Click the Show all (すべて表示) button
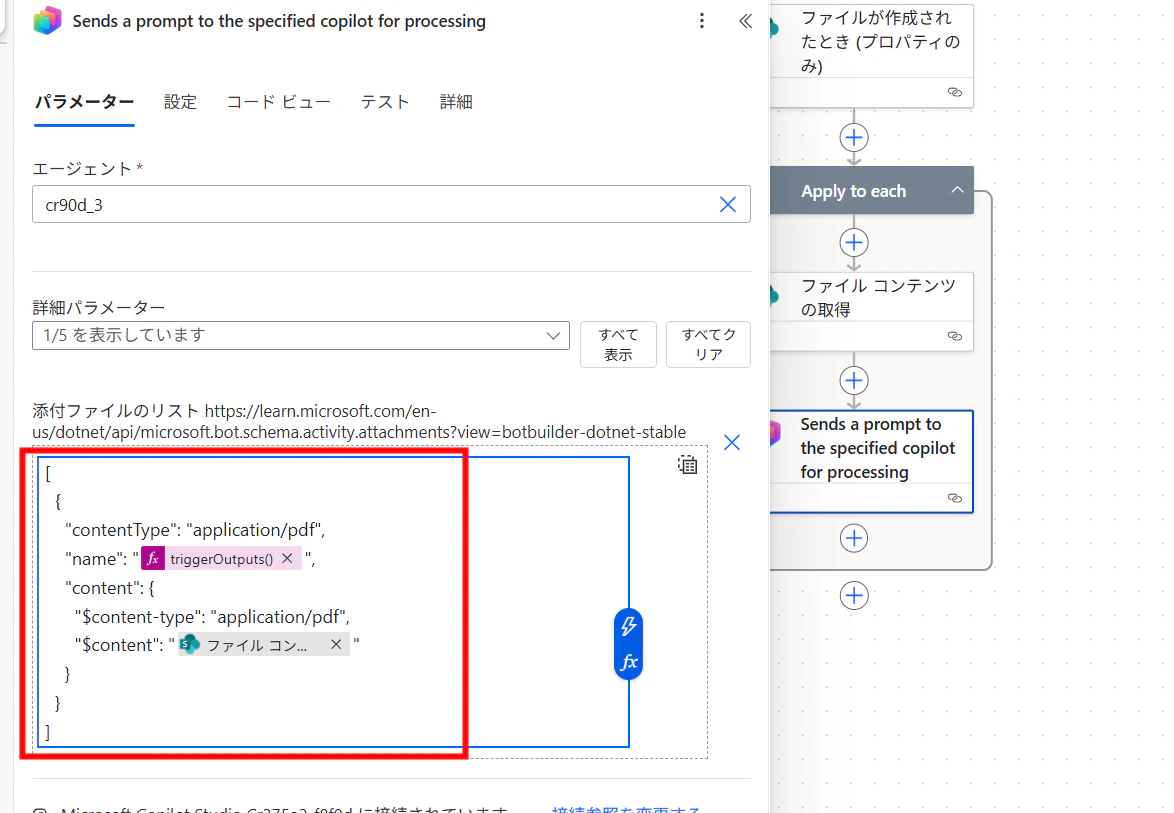Viewport: 1174px width, 813px height. 618,344
